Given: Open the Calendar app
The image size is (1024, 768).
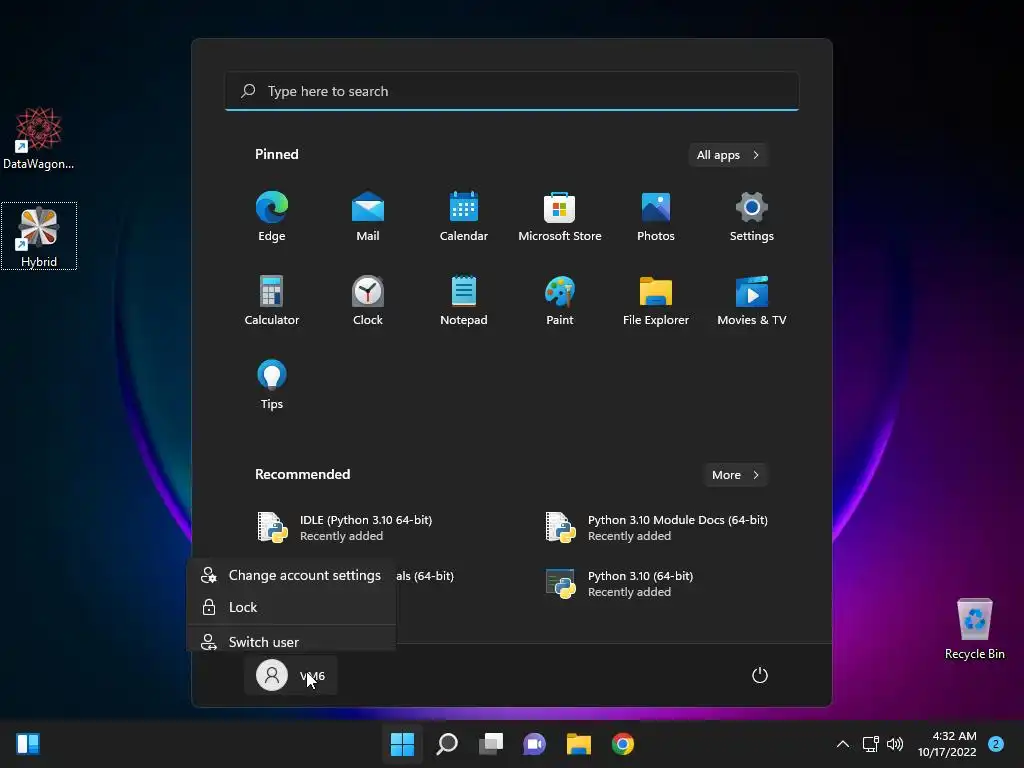Looking at the screenshot, I should click(464, 217).
